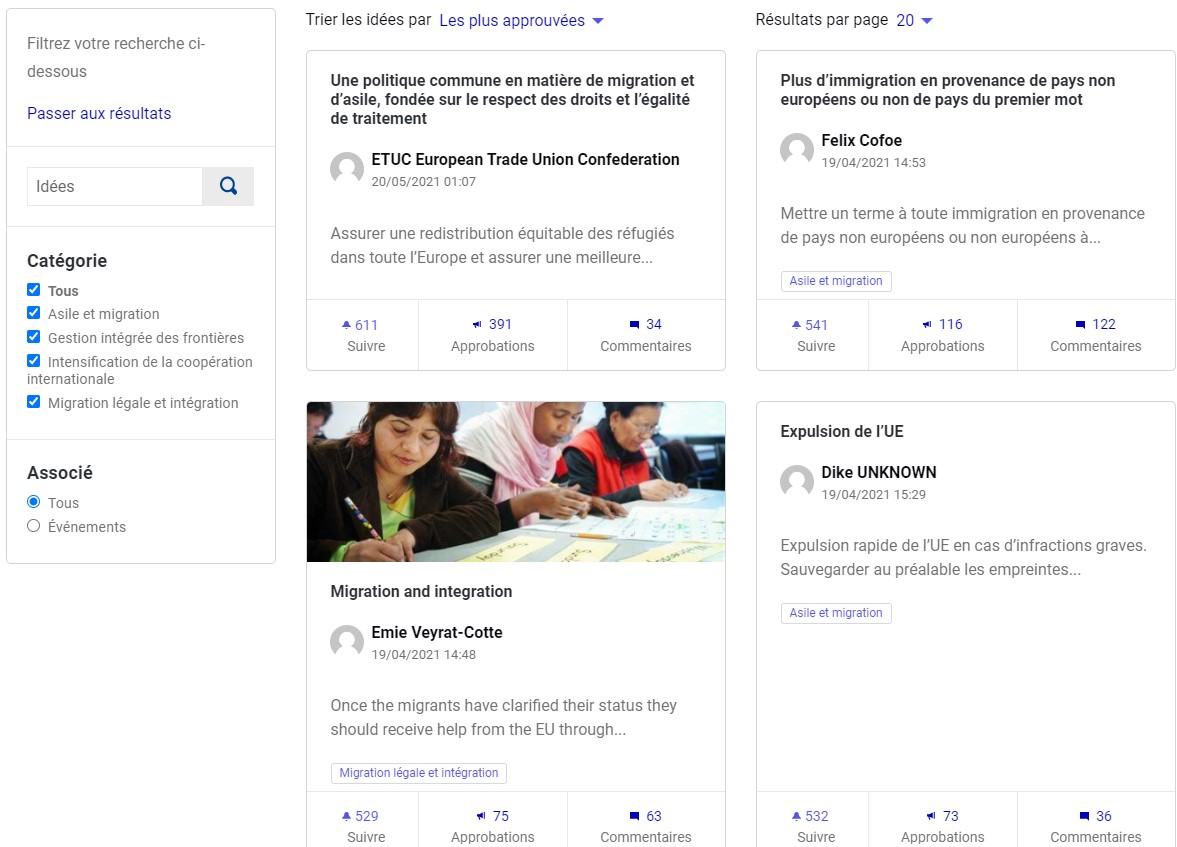The height and width of the screenshot is (847, 1177).
Task: Select Tous radio under Associé
Action: [x=34, y=502]
